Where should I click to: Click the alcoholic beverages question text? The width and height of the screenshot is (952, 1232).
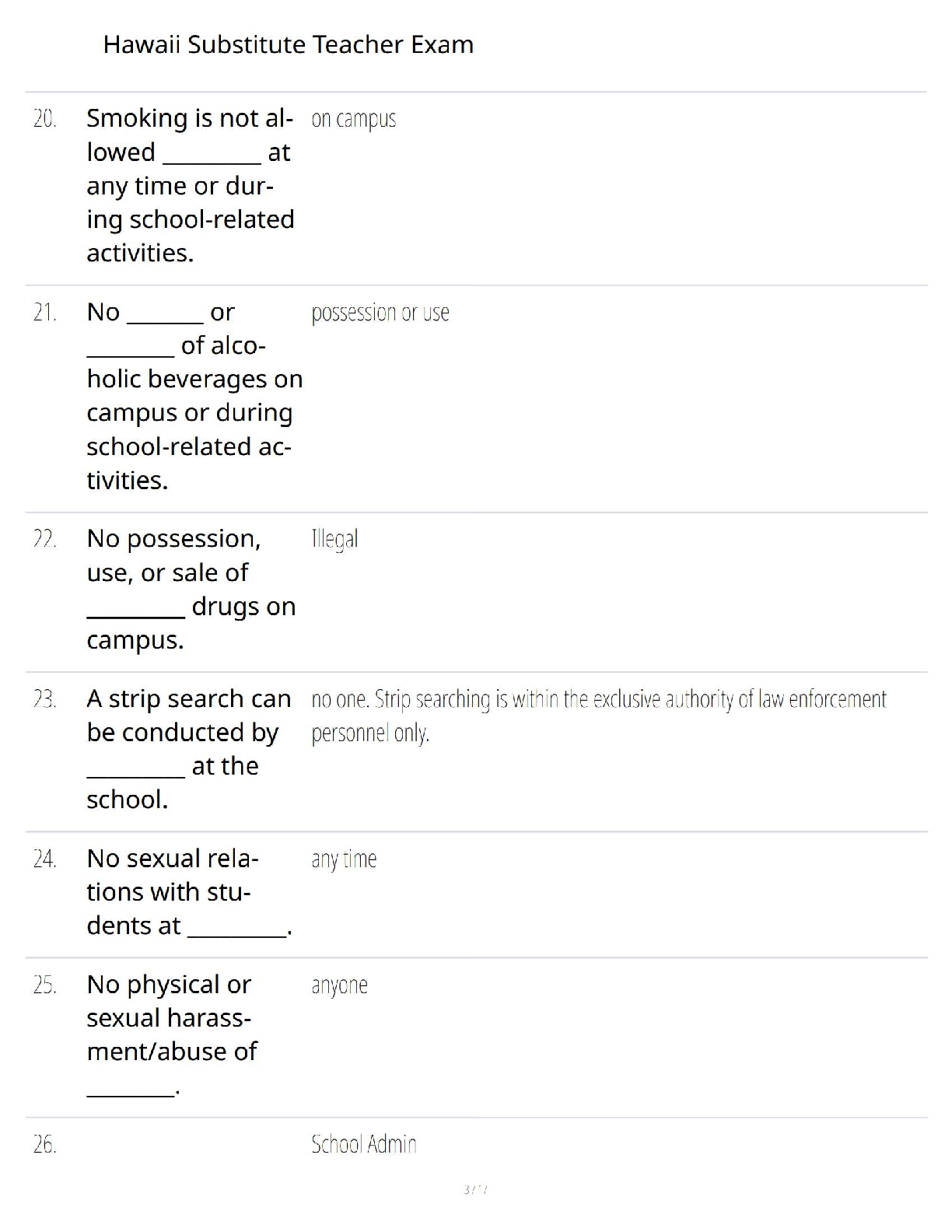click(x=194, y=396)
